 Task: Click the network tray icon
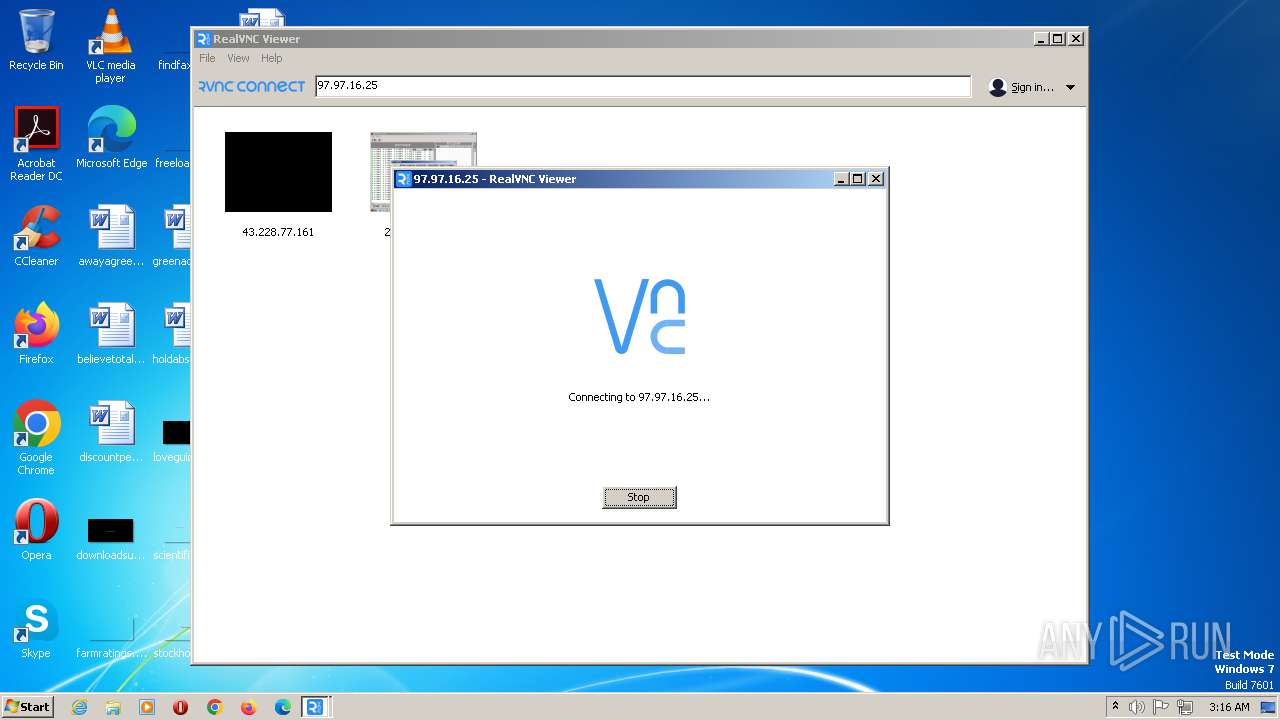click(1185, 707)
